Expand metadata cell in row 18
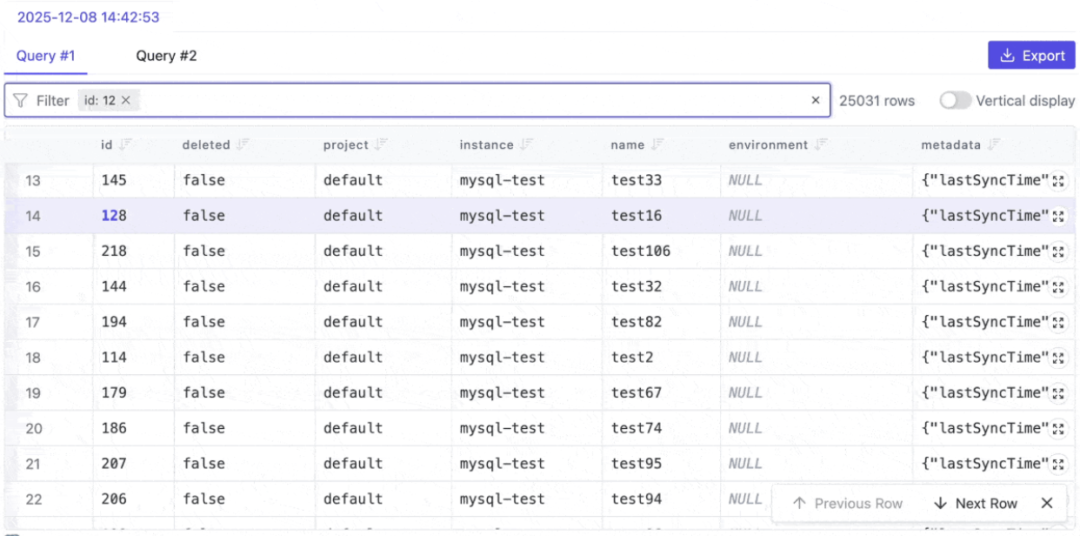The image size is (1080, 536). (1059, 358)
